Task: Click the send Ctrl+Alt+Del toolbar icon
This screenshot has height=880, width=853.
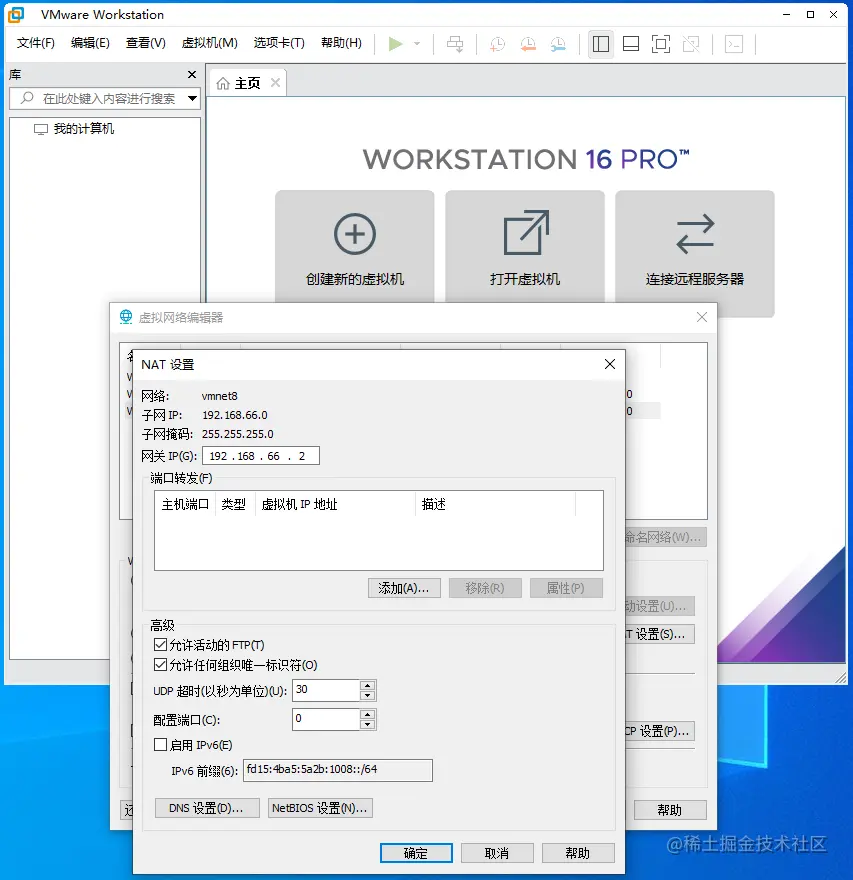Action: [454, 43]
